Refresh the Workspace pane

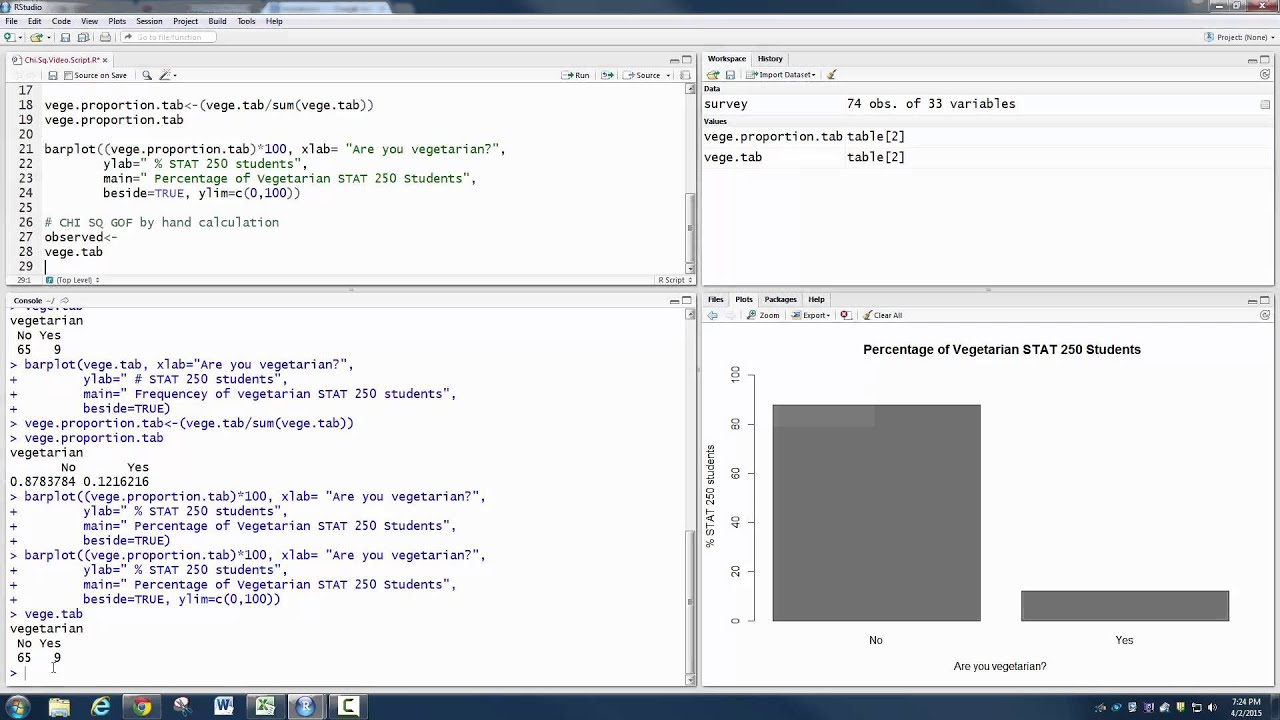(x=1265, y=75)
